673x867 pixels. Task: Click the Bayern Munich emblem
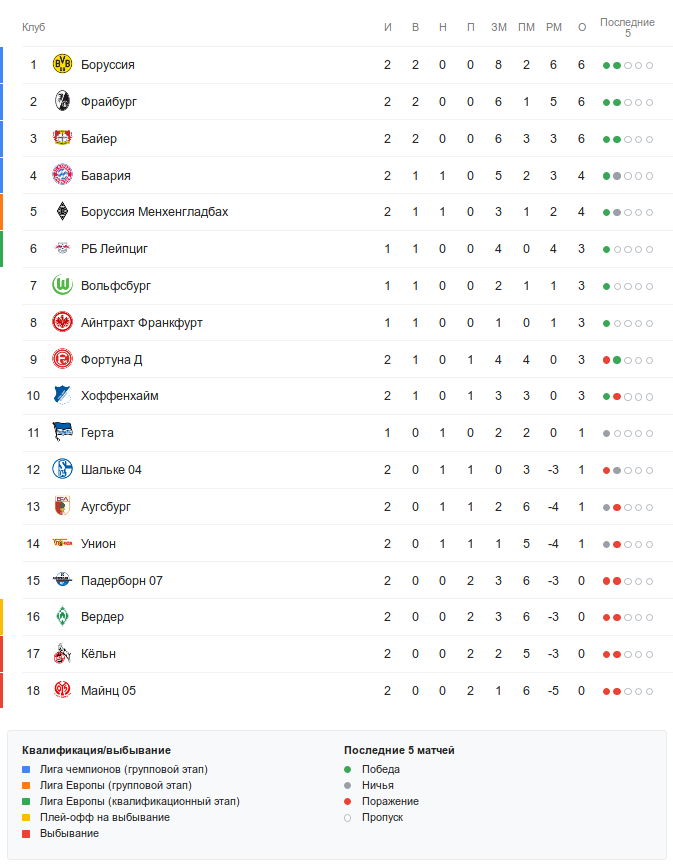(62, 176)
